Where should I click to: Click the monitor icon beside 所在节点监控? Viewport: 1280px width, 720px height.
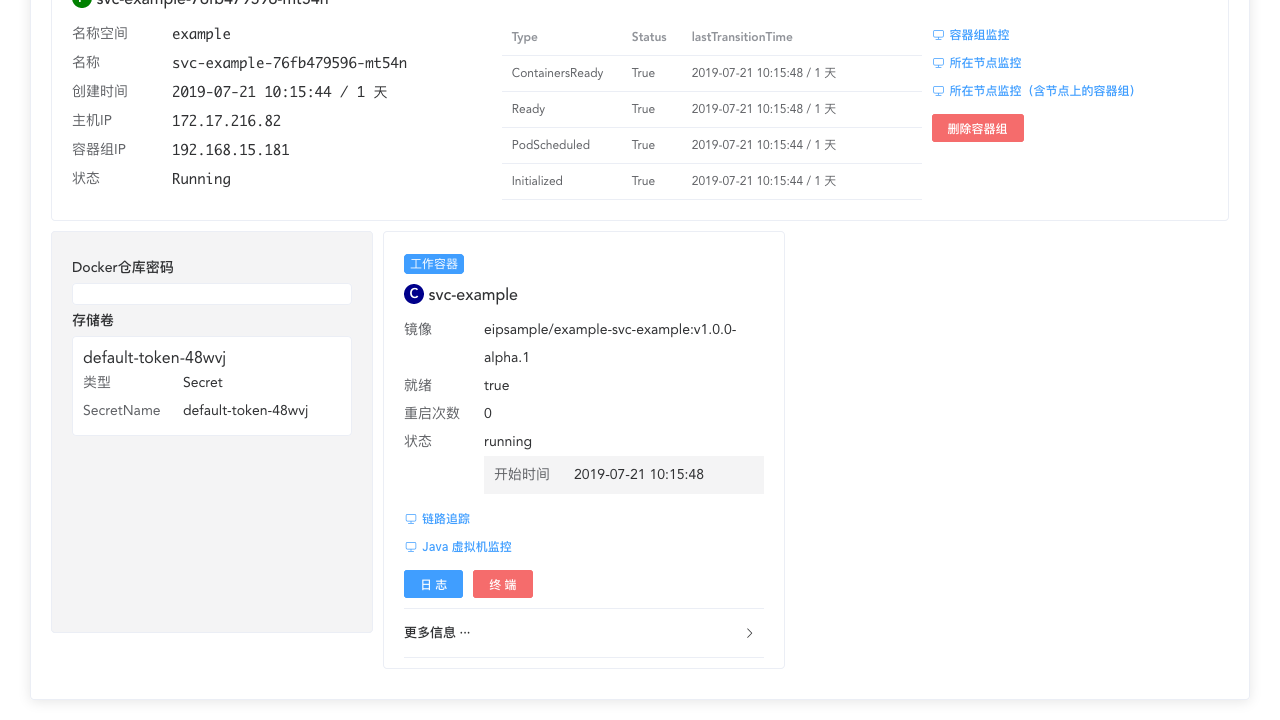coord(938,62)
